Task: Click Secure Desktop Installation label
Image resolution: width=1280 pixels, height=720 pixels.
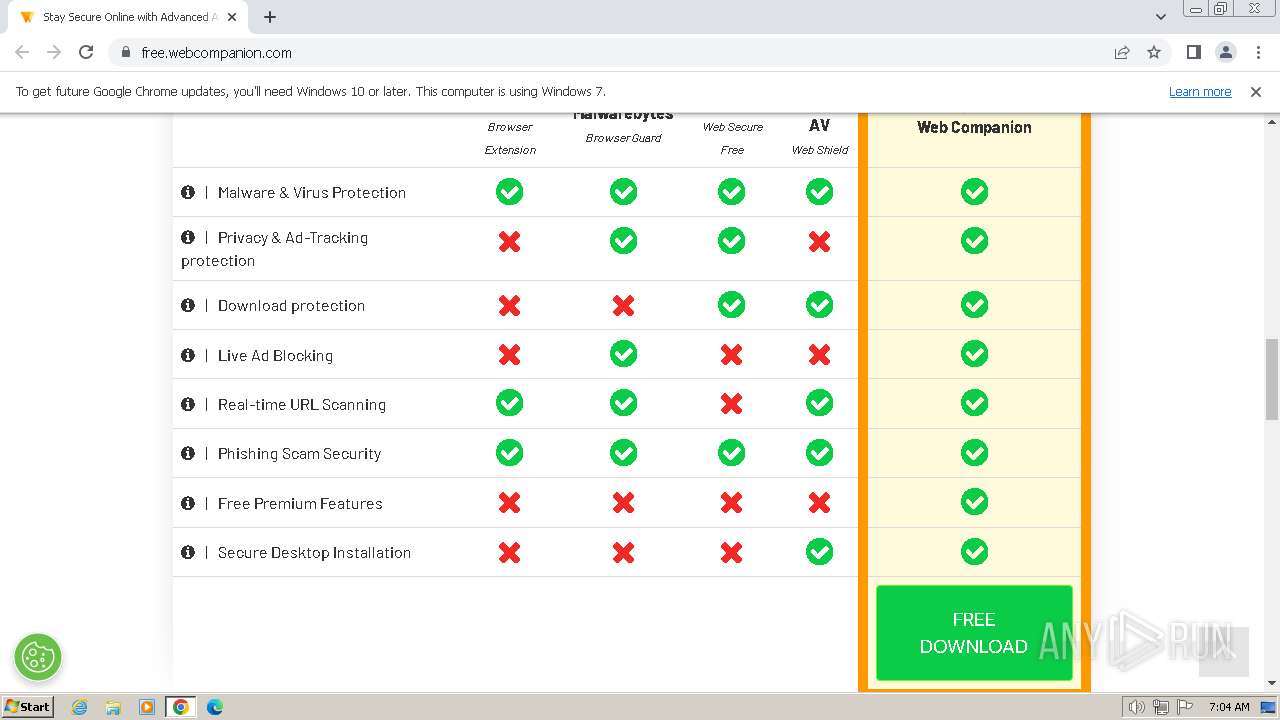Action: click(x=314, y=552)
